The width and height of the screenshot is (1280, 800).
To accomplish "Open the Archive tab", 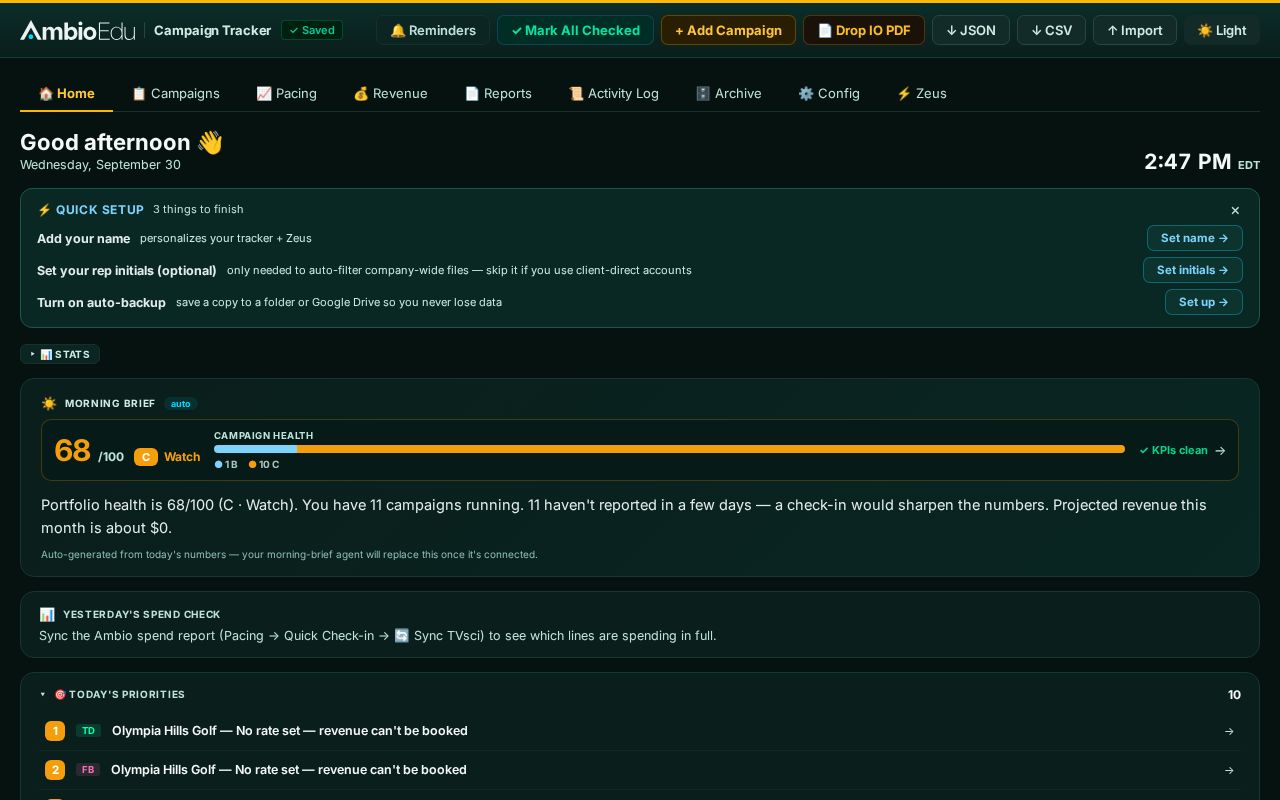I will tap(729, 93).
